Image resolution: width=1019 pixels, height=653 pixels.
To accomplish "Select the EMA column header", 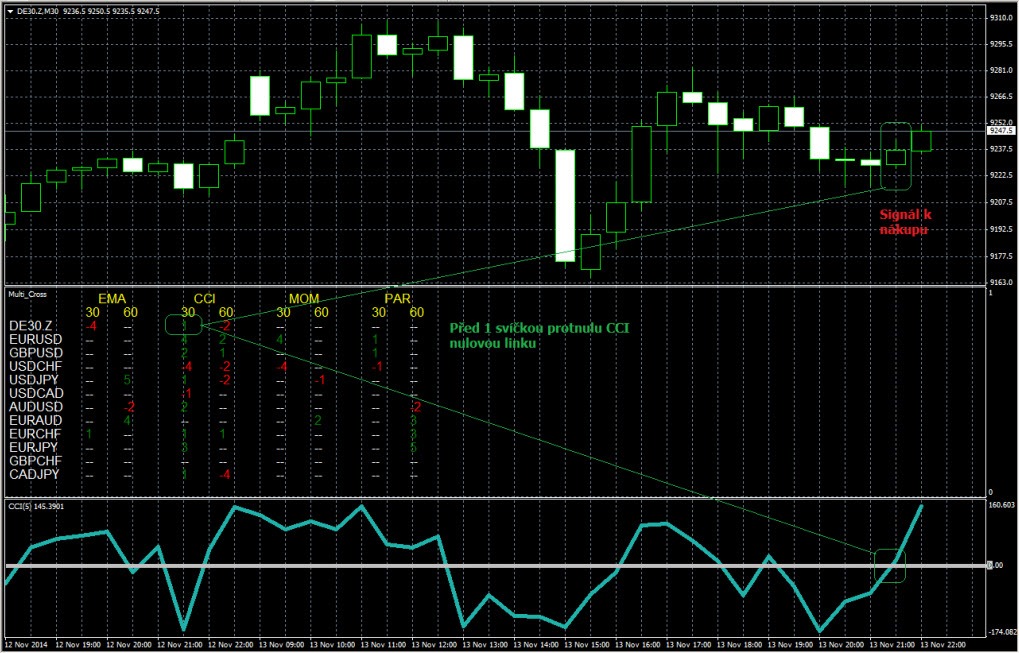I will pos(111,298).
